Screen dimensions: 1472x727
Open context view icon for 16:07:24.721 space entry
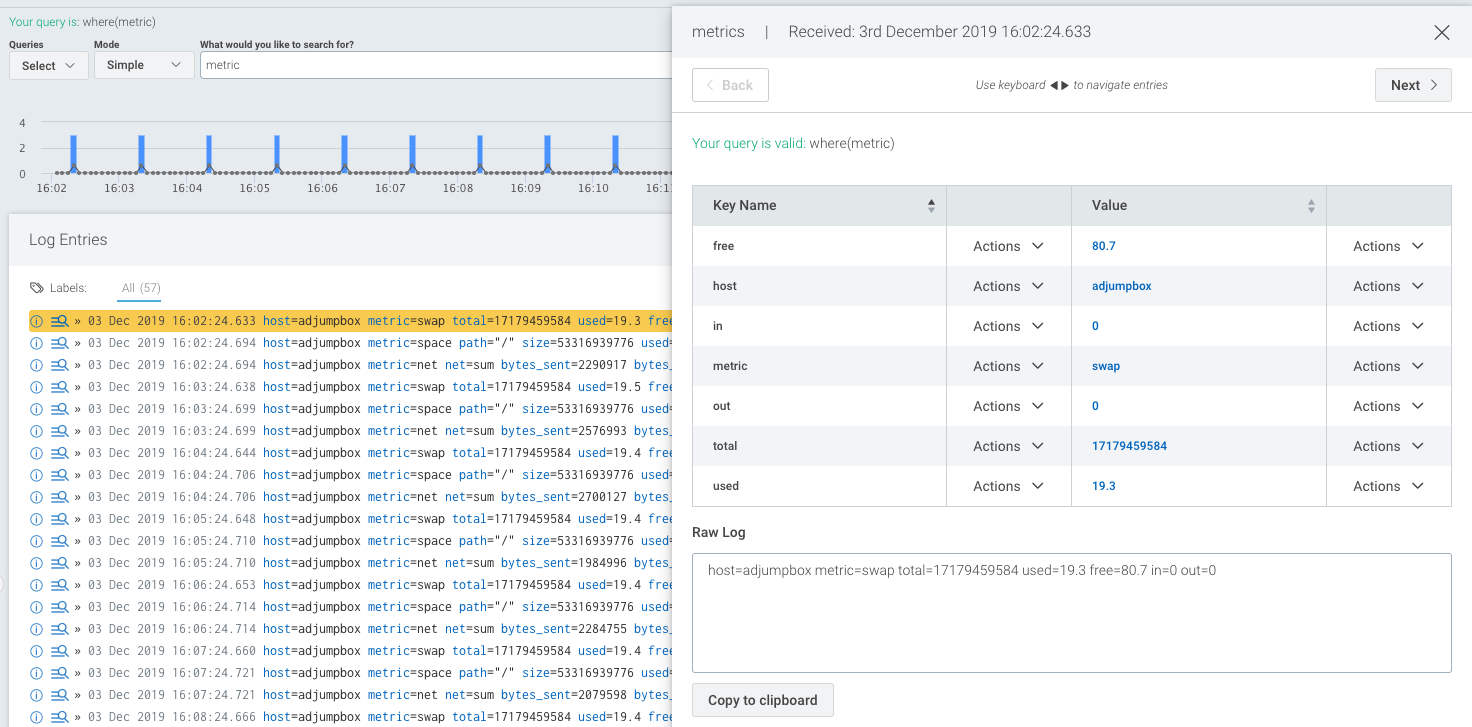click(59, 673)
